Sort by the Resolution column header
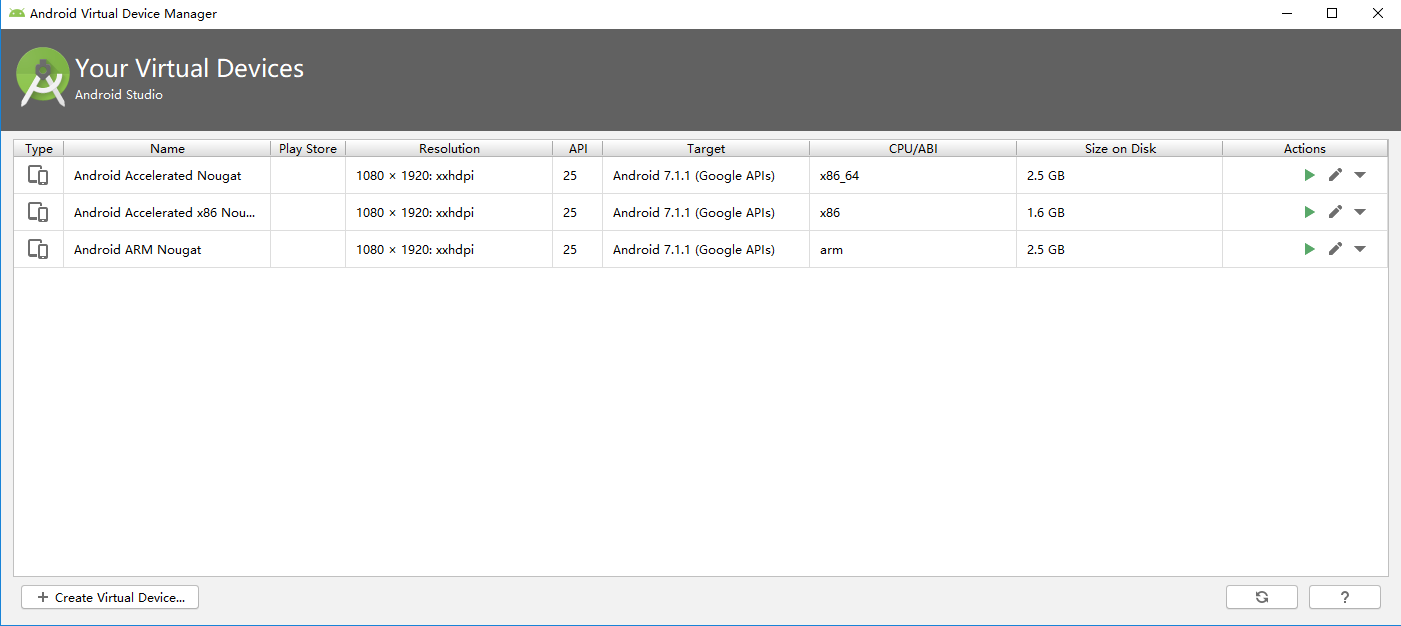This screenshot has width=1401, height=626. click(449, 148)
